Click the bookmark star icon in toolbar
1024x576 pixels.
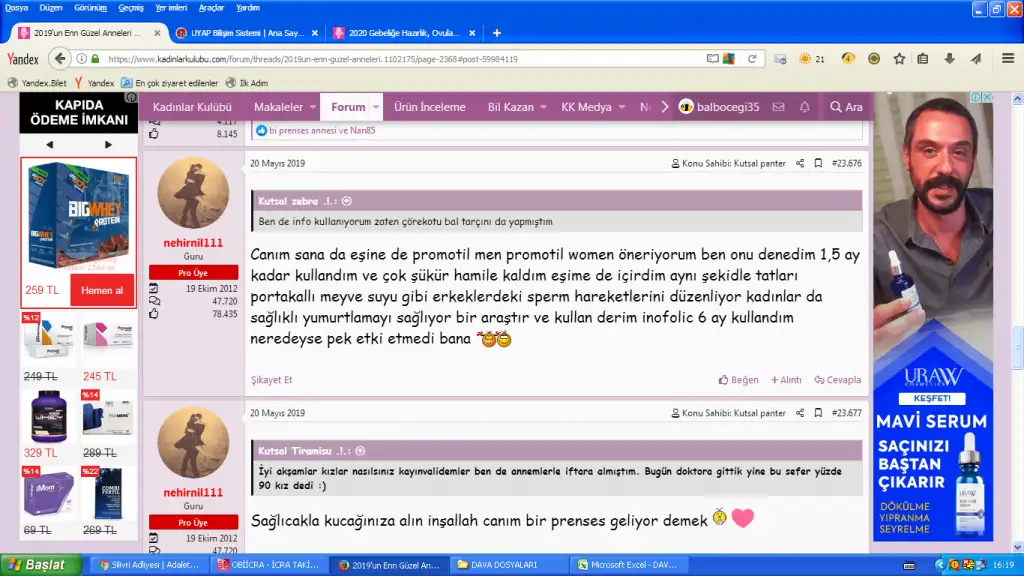[x=899, y=59]
